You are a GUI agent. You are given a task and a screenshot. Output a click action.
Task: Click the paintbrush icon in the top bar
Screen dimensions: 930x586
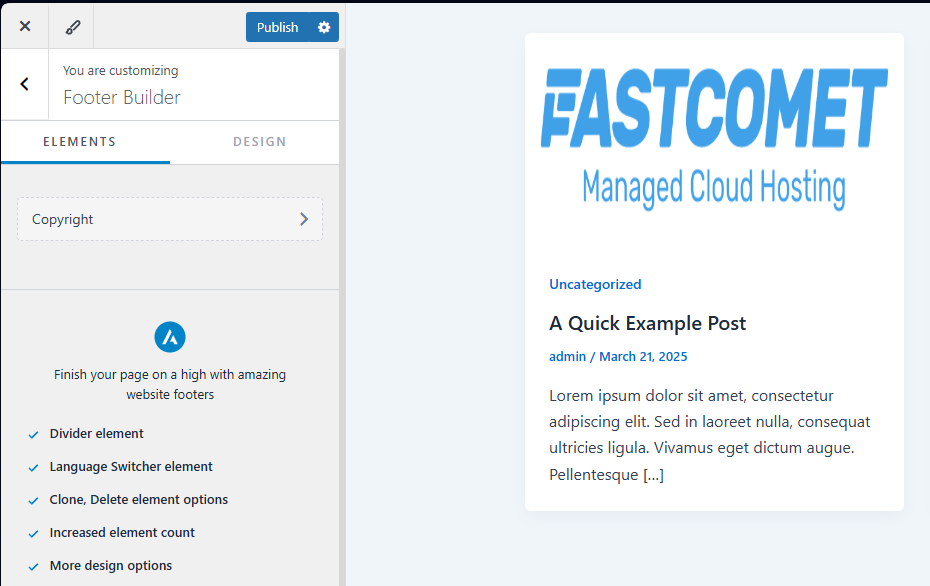[x=70, y=27]
